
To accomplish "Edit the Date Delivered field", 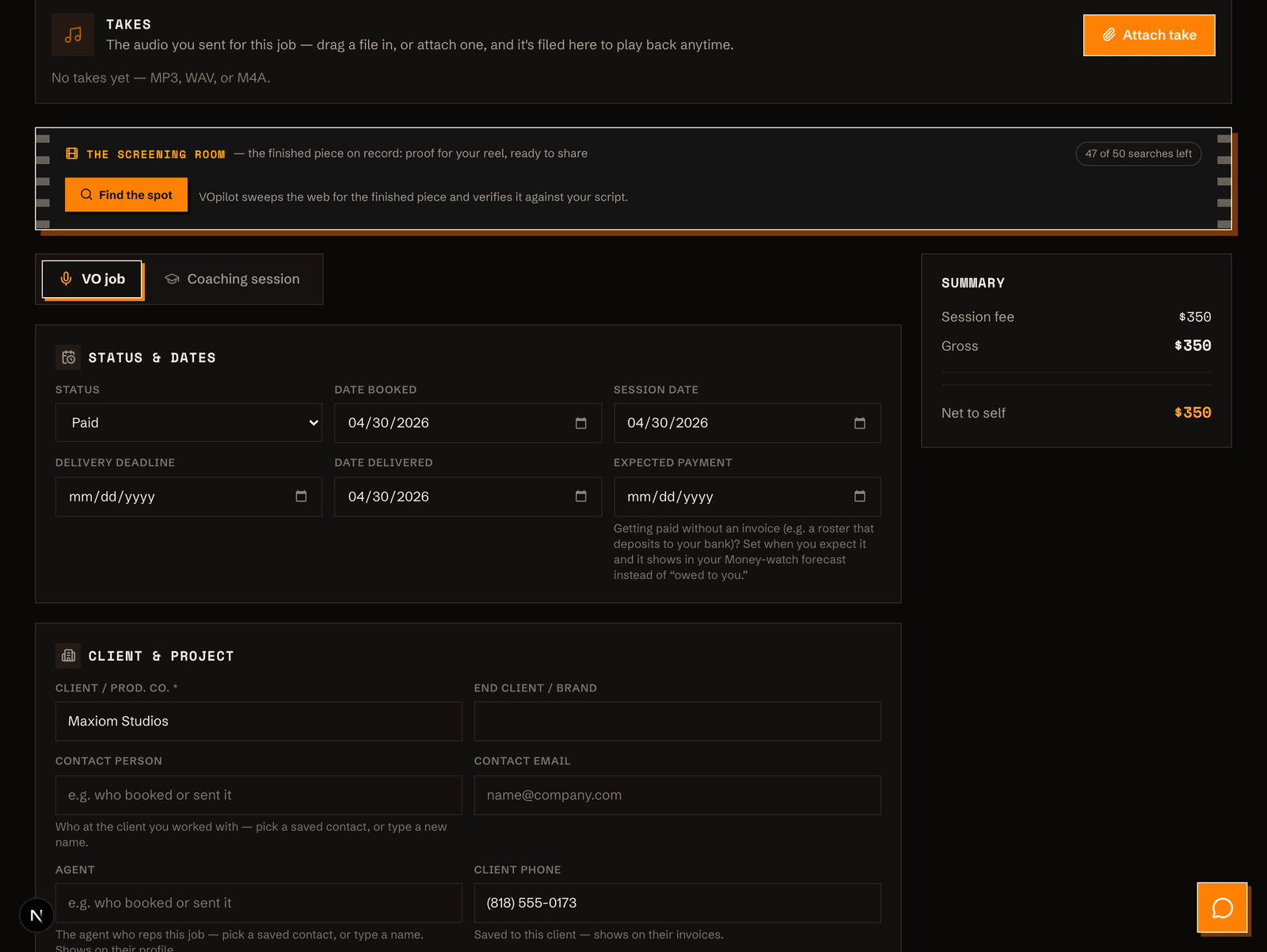I will 468,497.
